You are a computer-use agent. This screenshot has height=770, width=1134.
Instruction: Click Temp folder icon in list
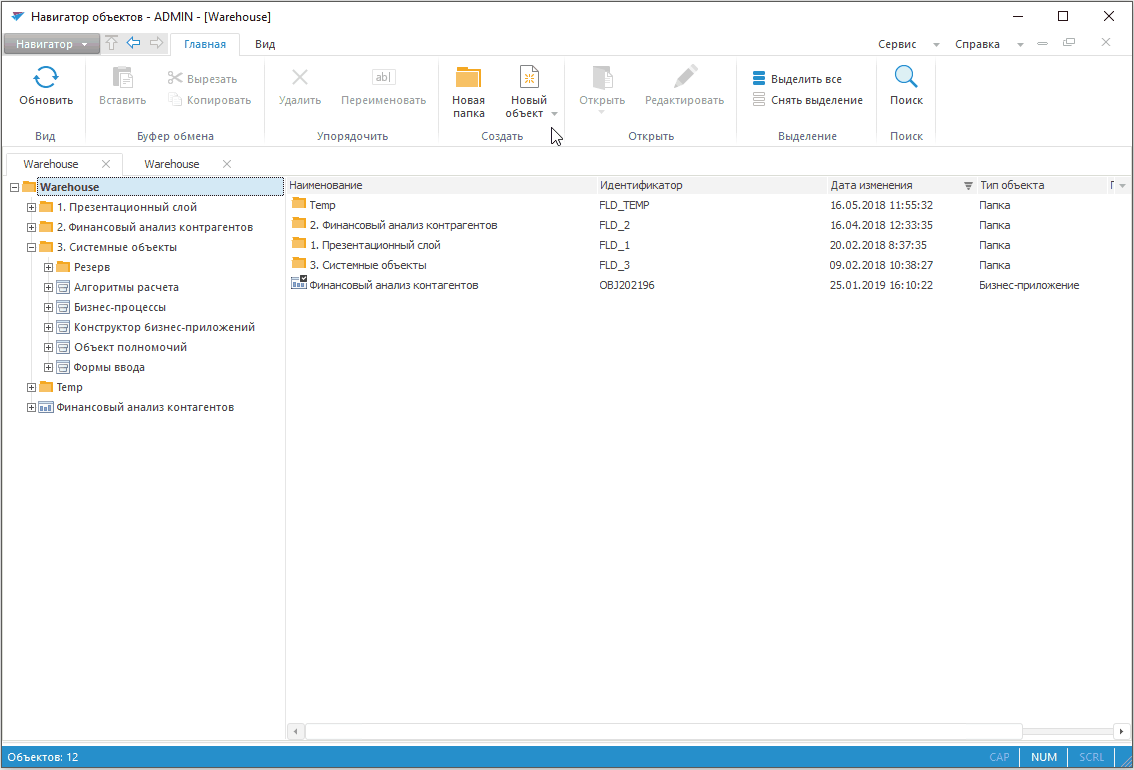click(299, 204)
